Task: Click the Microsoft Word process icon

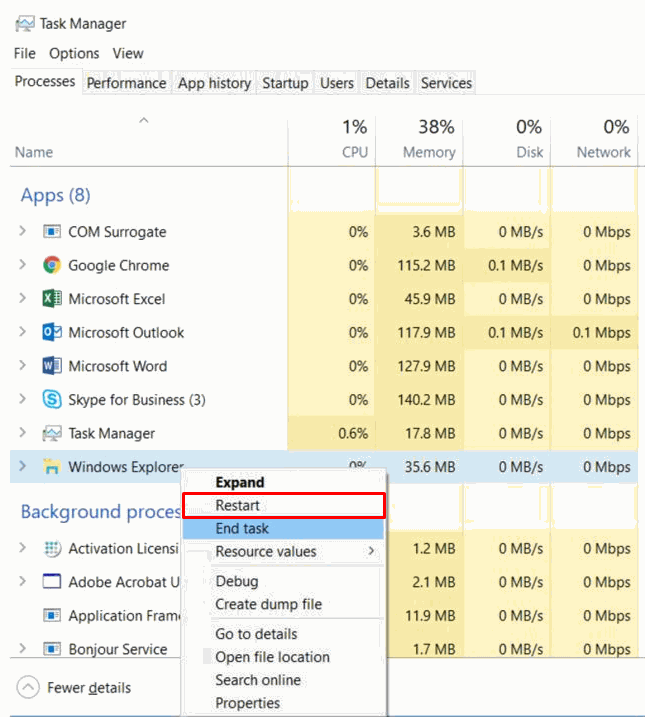Action: tap(52, 366)
